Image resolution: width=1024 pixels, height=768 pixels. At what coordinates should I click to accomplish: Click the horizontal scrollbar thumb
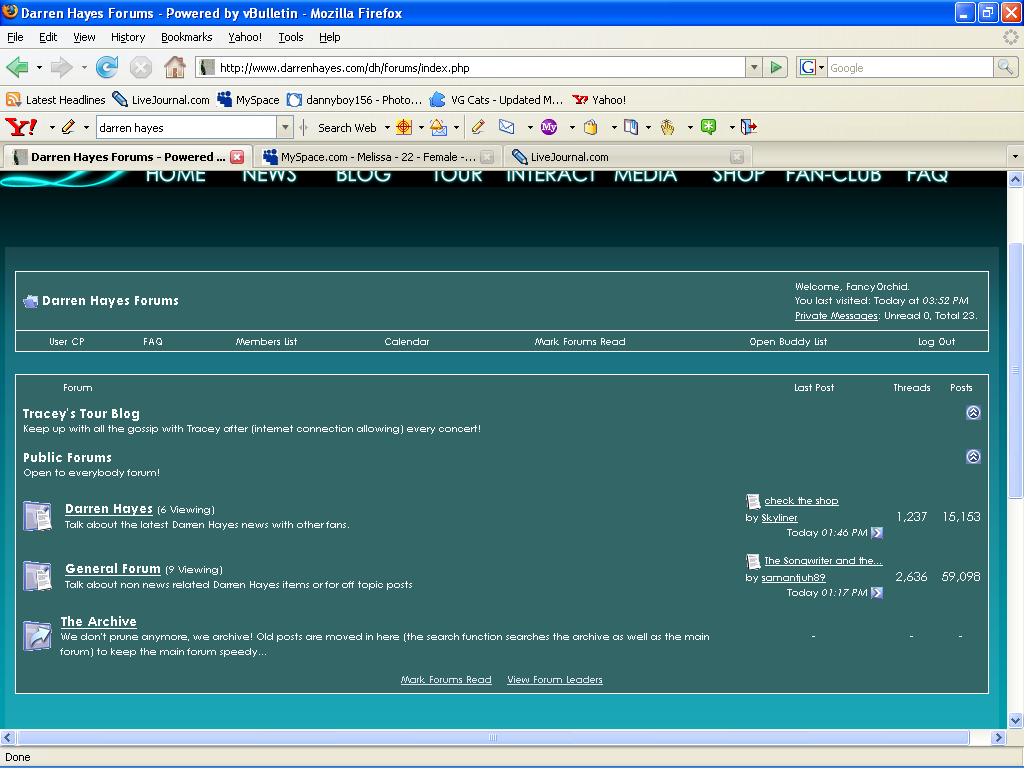(490, 737)
